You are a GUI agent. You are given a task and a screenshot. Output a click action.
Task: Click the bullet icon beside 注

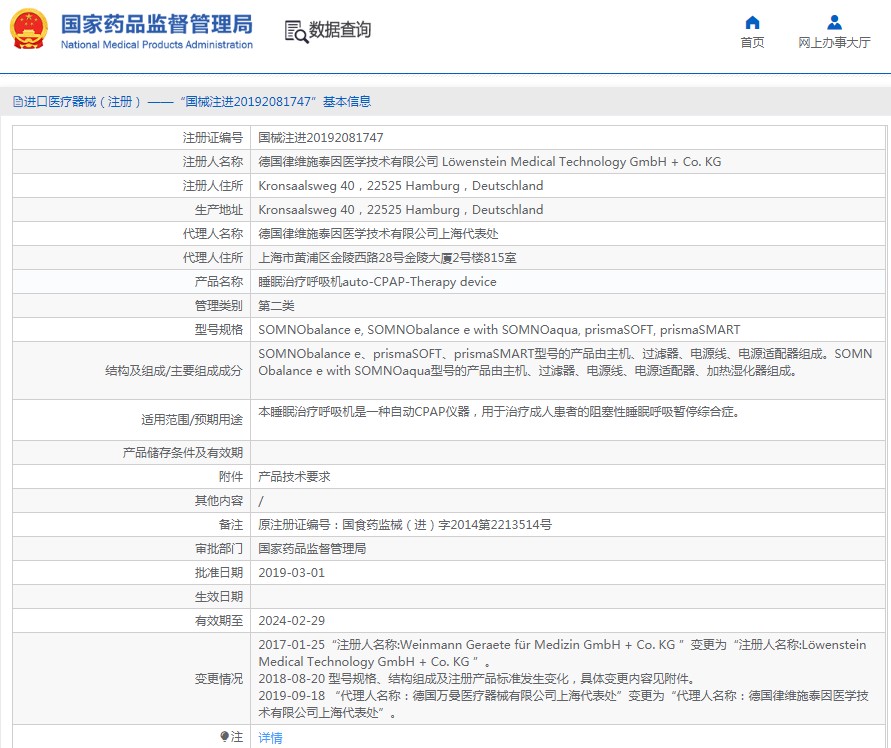224,737
